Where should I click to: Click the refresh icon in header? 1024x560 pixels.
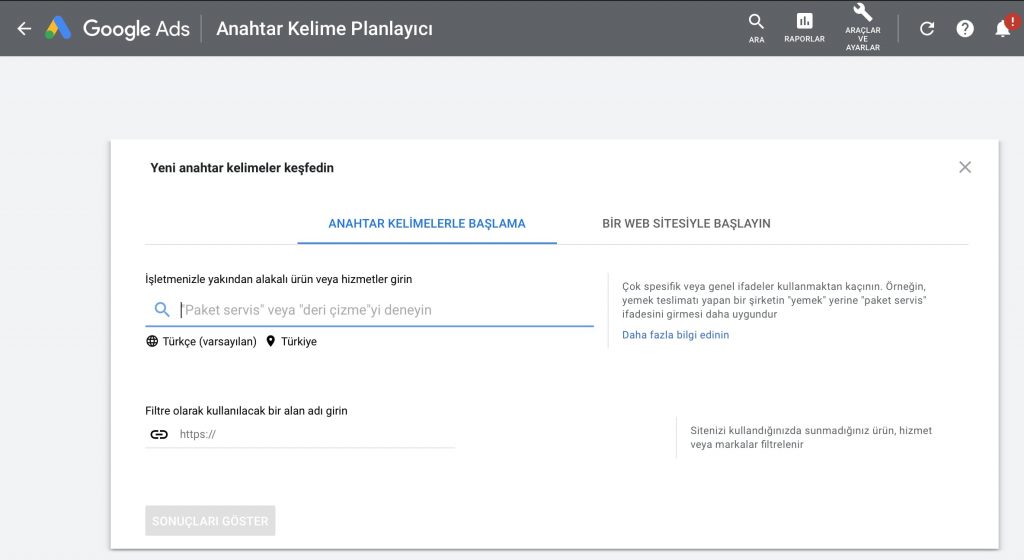(927, 29)
